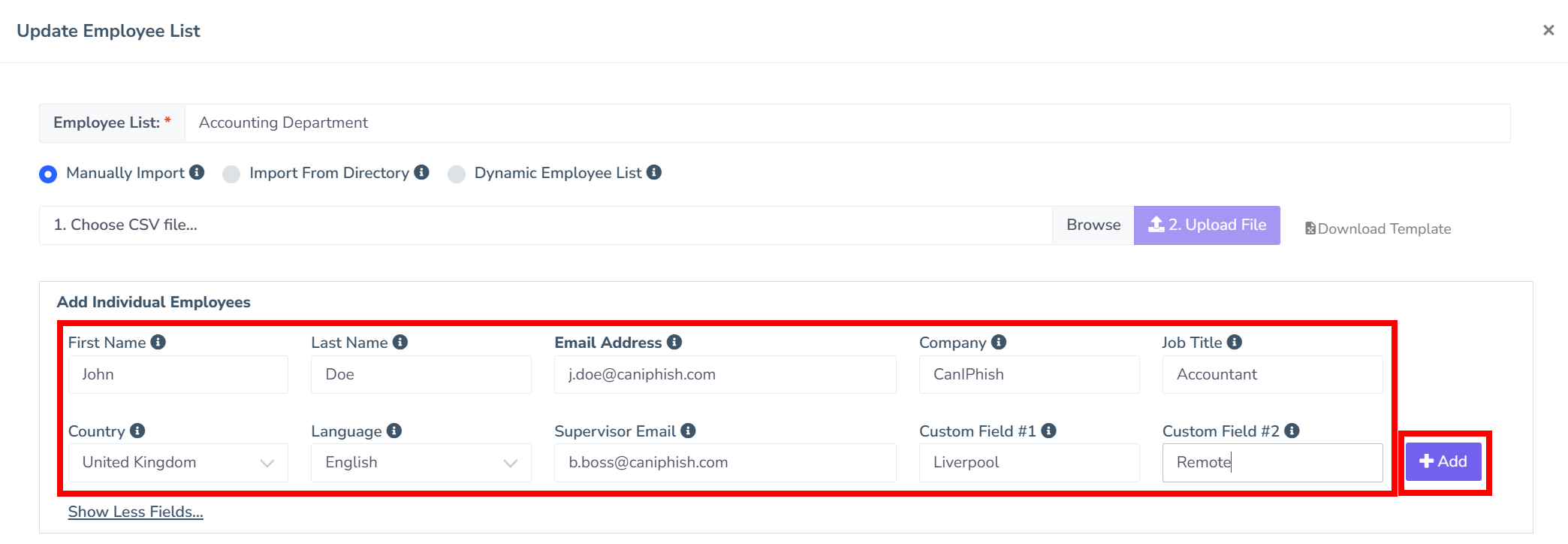Click info icon beside Dynamic Employee List
Screen dimensions: 1568x544
pos(654,172)
